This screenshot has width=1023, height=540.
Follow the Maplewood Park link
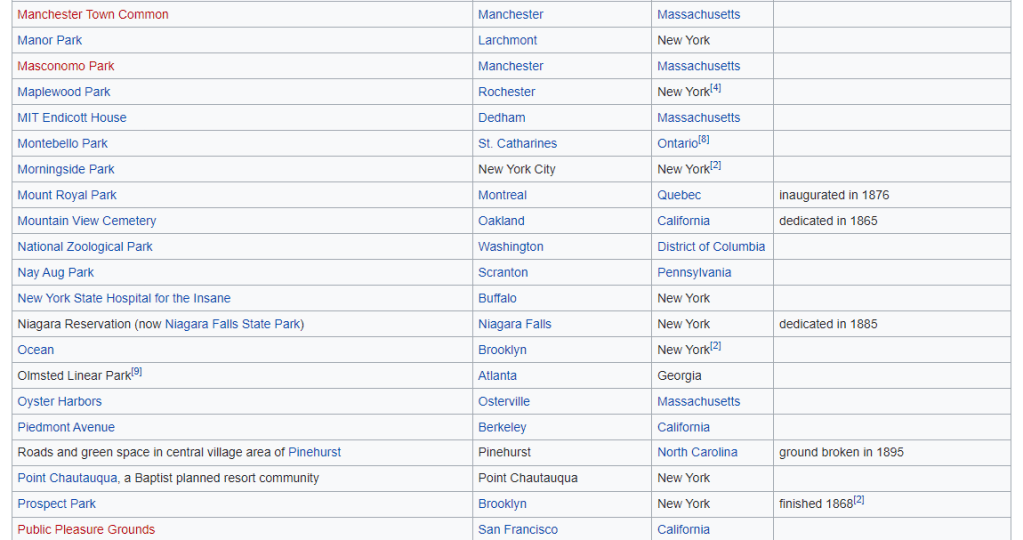(64, 92)
